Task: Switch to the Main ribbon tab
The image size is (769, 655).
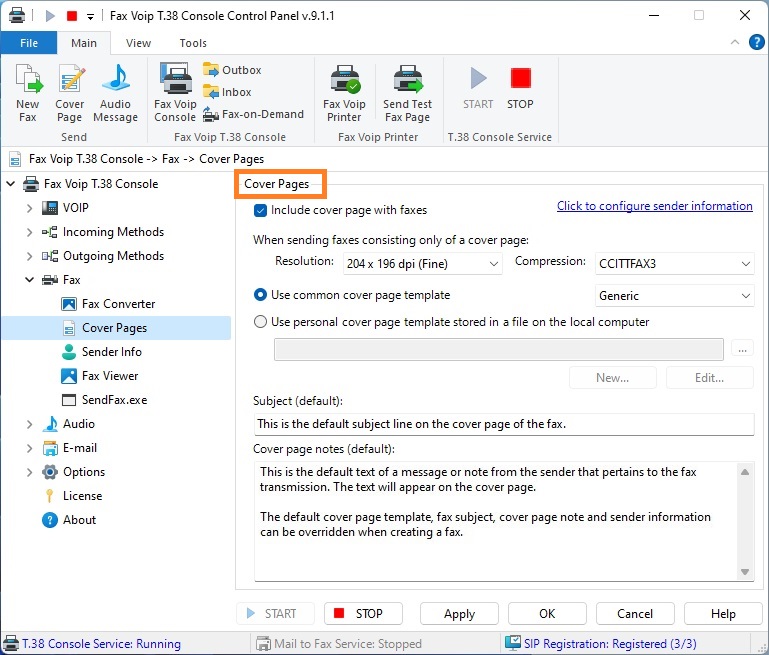Action: coord(84,43)
